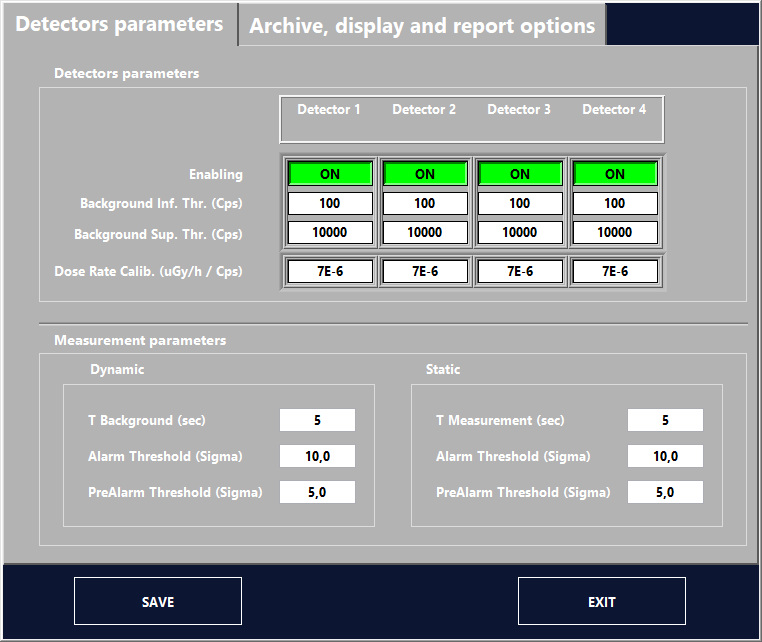This screenshot has height=642, width=762.
Task: Toggle Detector 2 enabling ON button
Action: click(425, 174)
